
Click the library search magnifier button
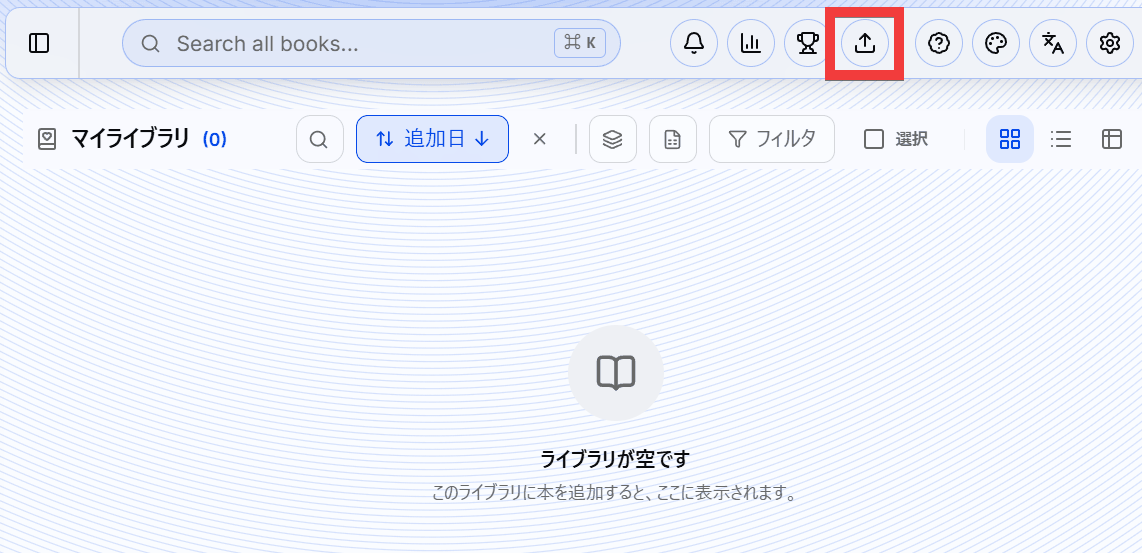(320, 139)
